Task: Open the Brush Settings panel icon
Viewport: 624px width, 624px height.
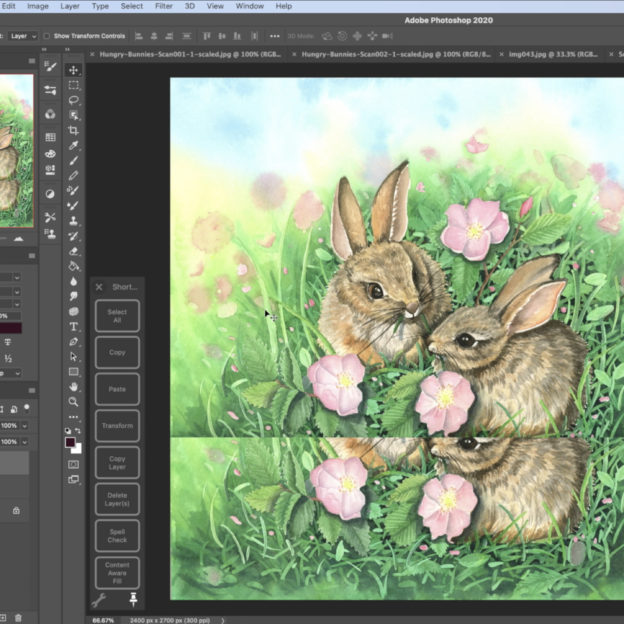Action: tap(50, 66)
